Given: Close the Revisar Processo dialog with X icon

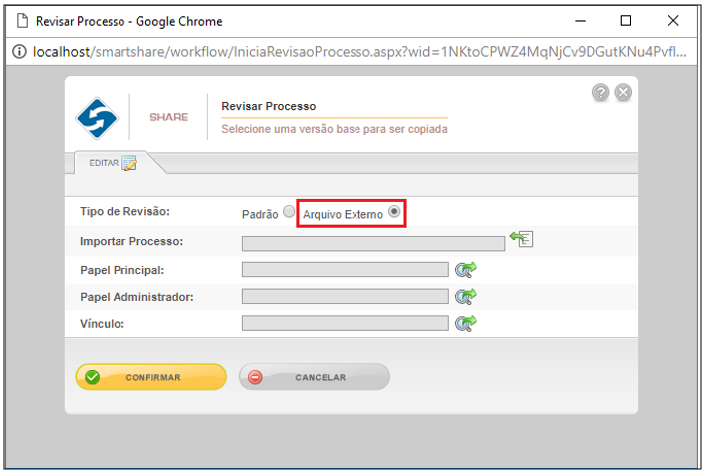Looking at the screenshot, I should [x=623, y=92].
